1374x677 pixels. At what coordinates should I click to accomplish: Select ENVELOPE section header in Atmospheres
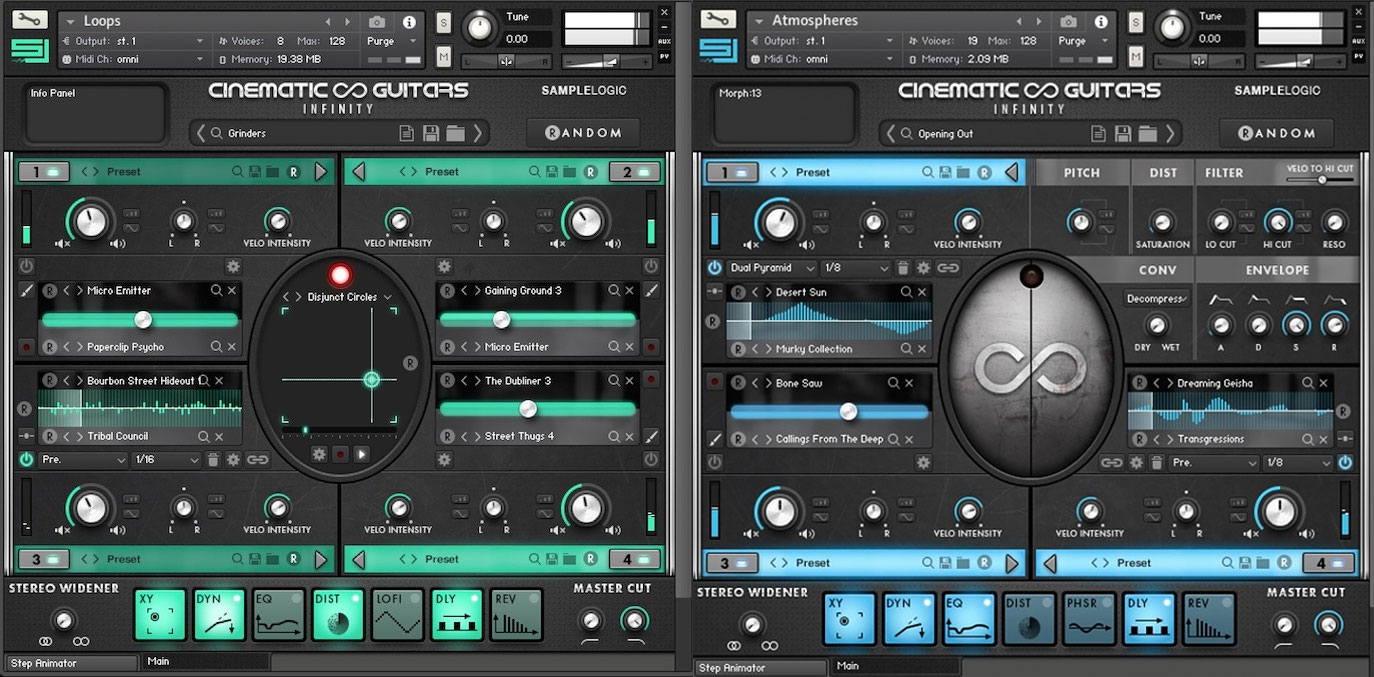tap(1277, 270)
